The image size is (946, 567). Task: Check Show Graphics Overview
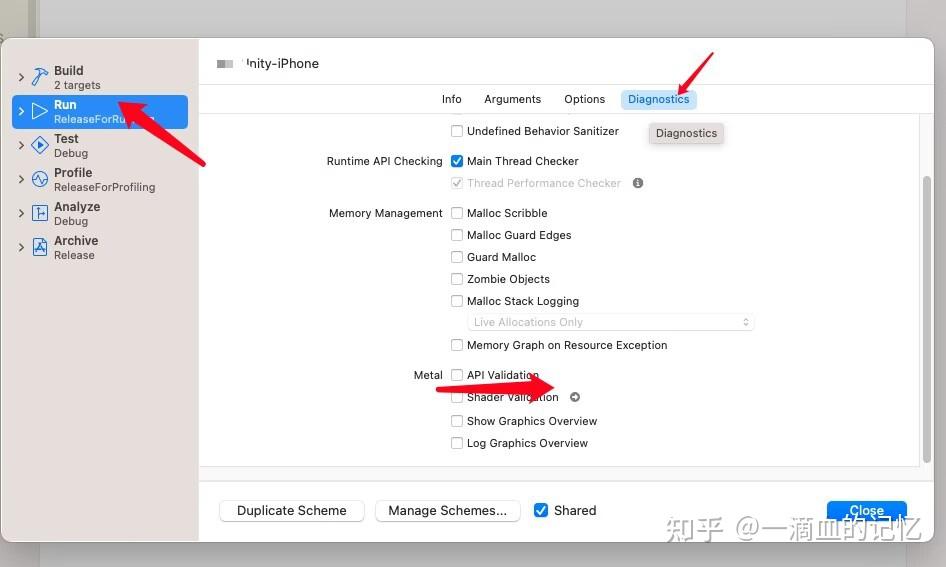click(x=457, y=421)
